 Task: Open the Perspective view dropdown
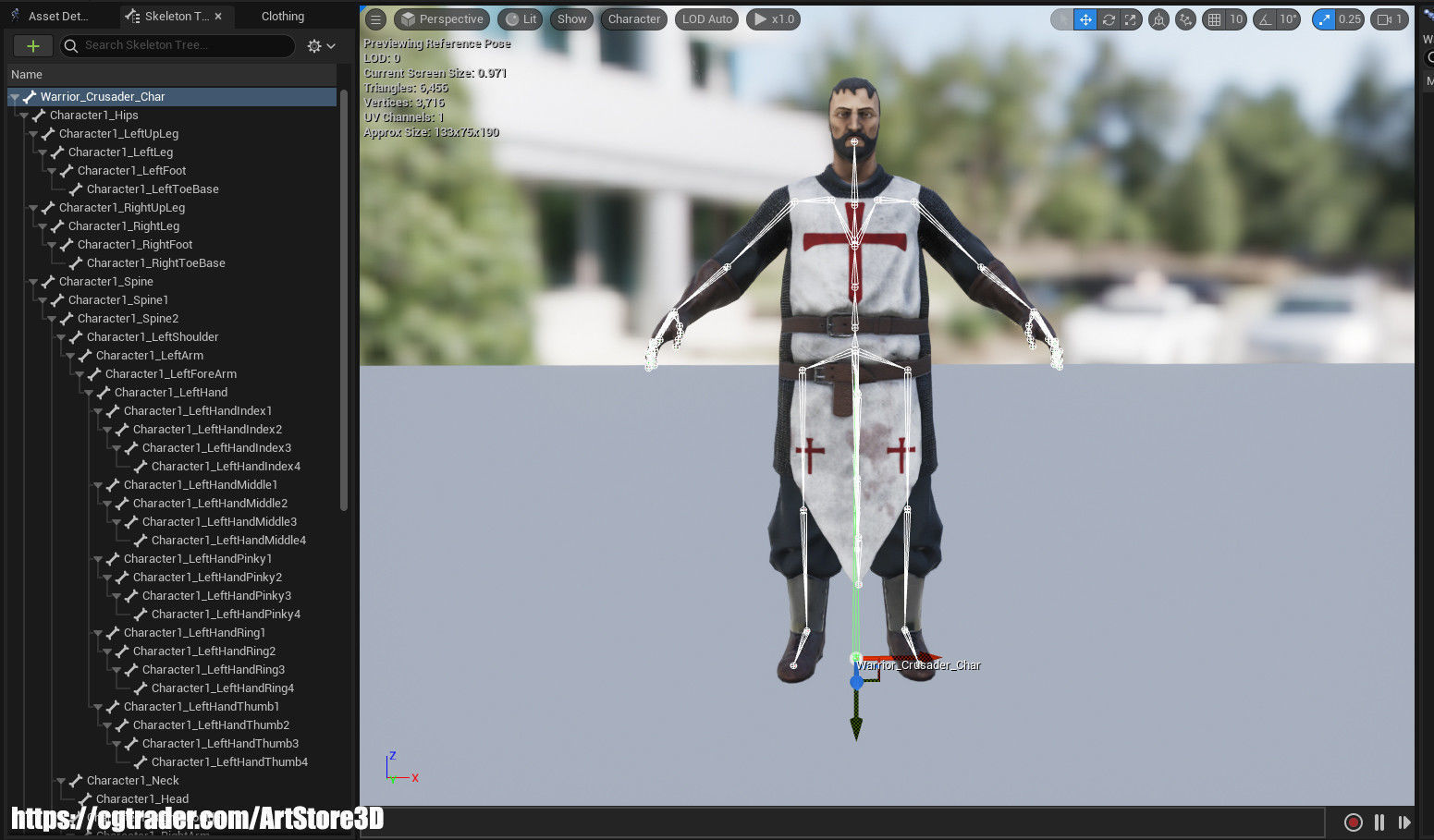[x=441, y=18]
